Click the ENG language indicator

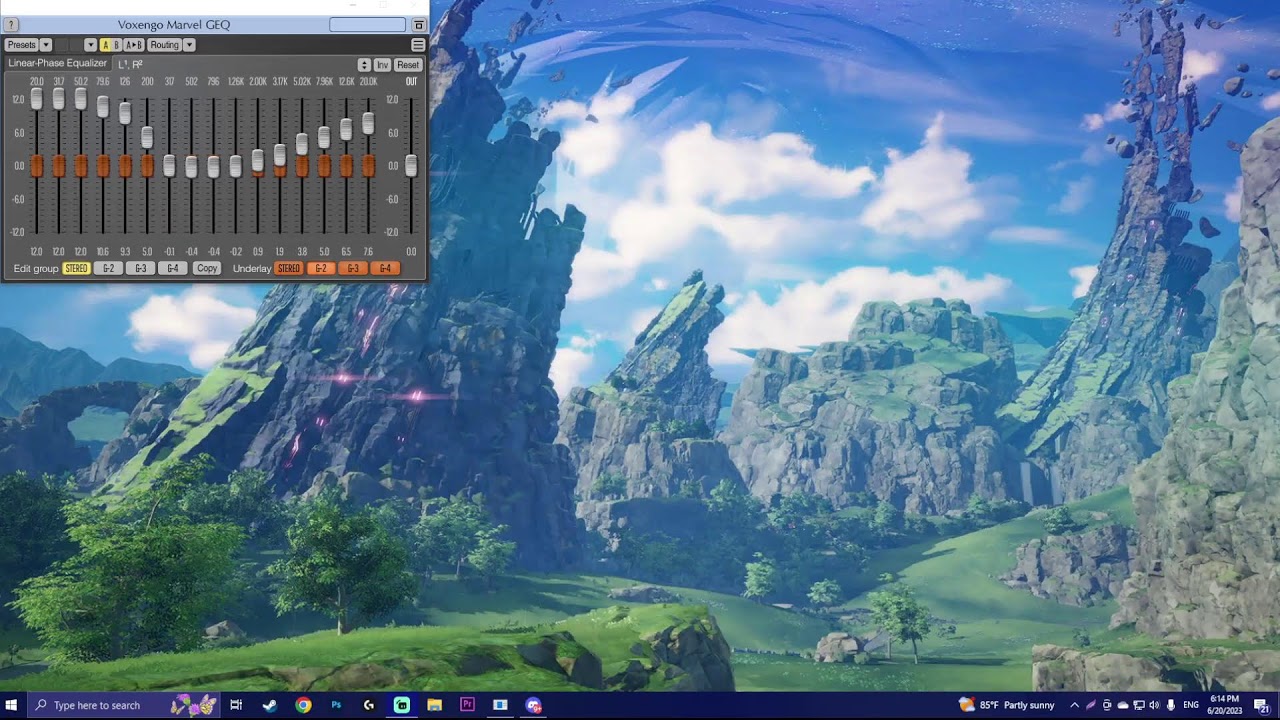[1191, 705]
